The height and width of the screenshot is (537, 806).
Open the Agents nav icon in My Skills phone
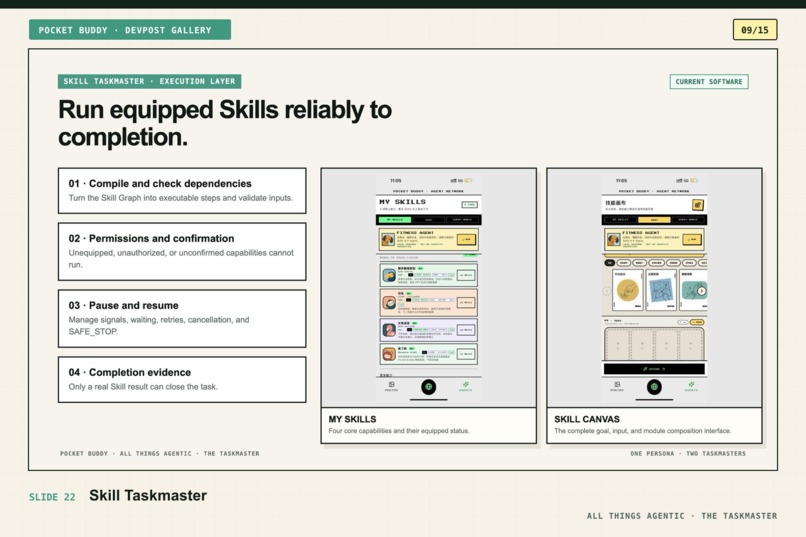pyautogui.click(x=465, y=386)
